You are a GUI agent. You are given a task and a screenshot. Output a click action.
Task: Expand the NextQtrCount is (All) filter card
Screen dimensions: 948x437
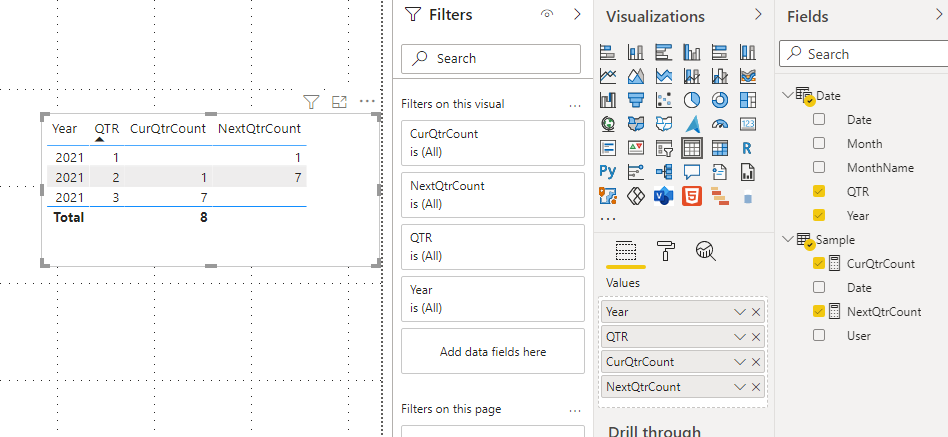(x=493, y=195)
